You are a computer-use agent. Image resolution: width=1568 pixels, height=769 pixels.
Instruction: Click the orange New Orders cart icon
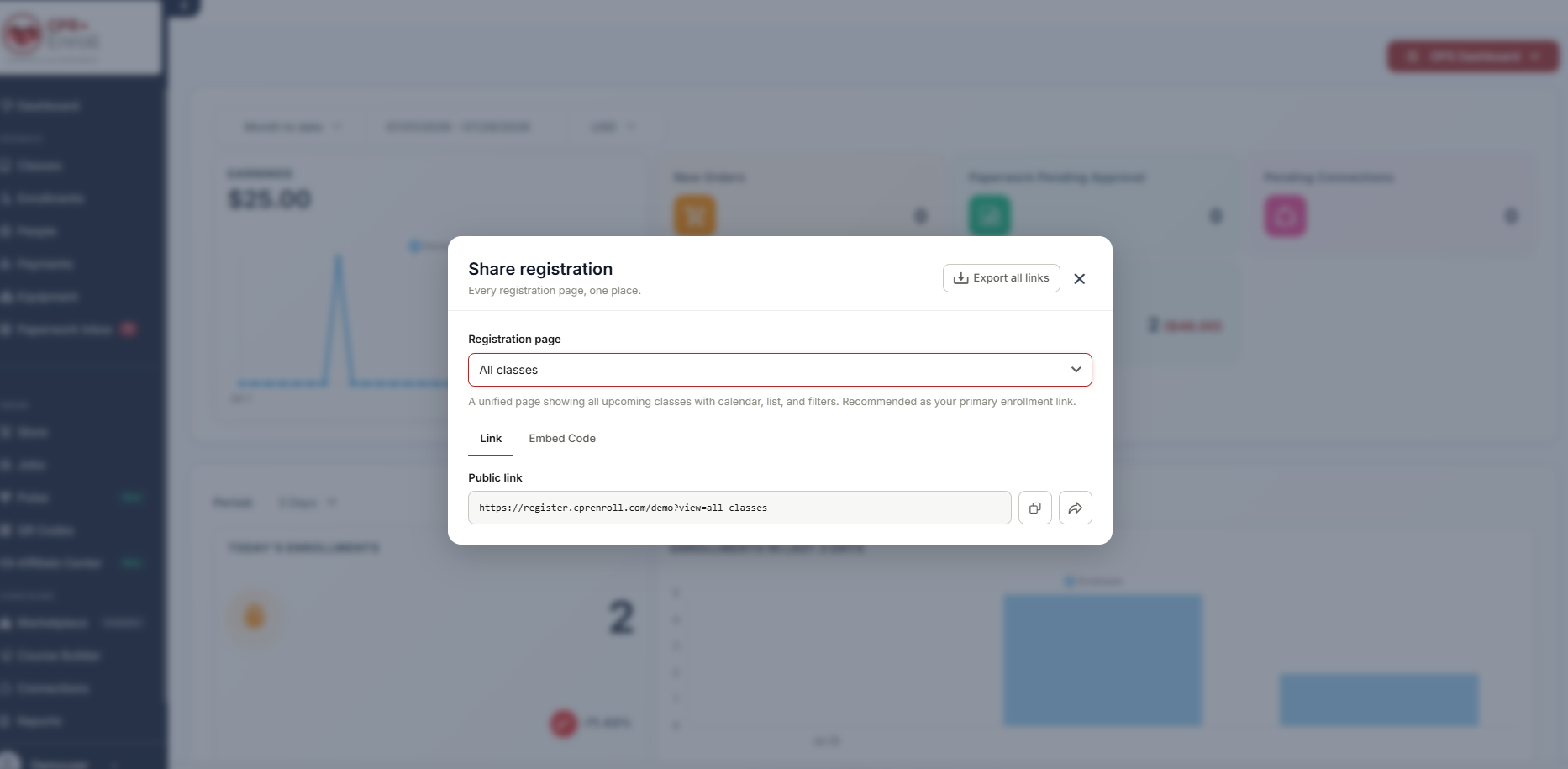coord(695,216)
